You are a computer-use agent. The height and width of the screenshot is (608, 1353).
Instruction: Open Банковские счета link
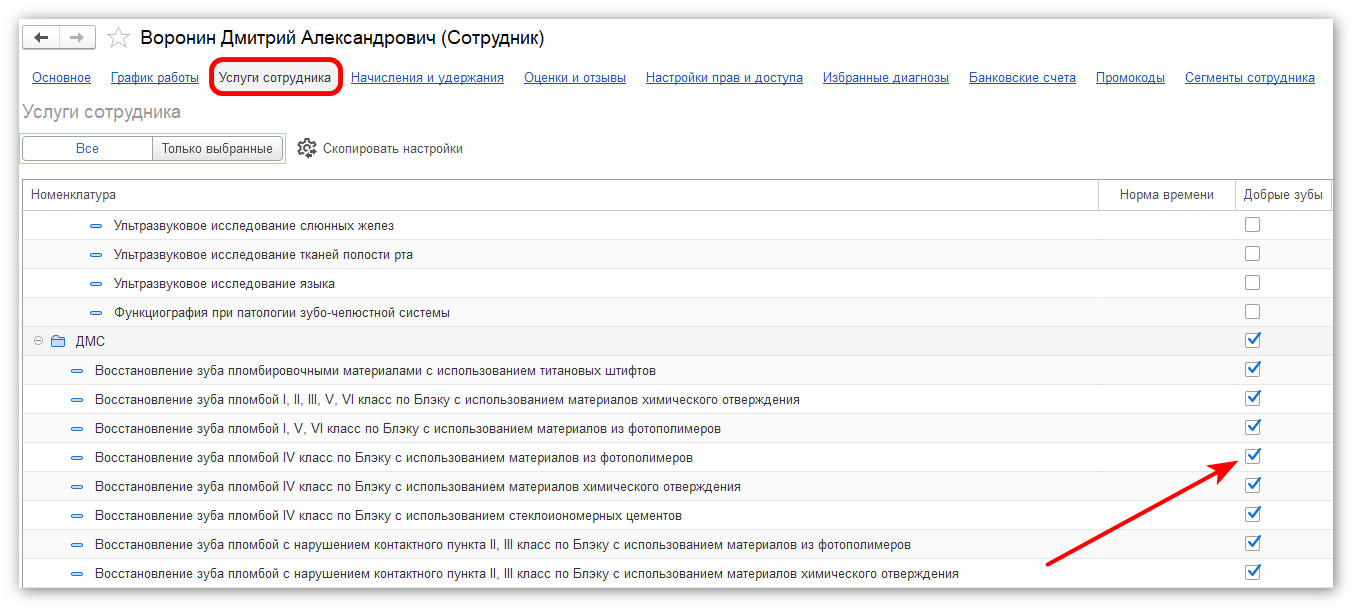1022,78
